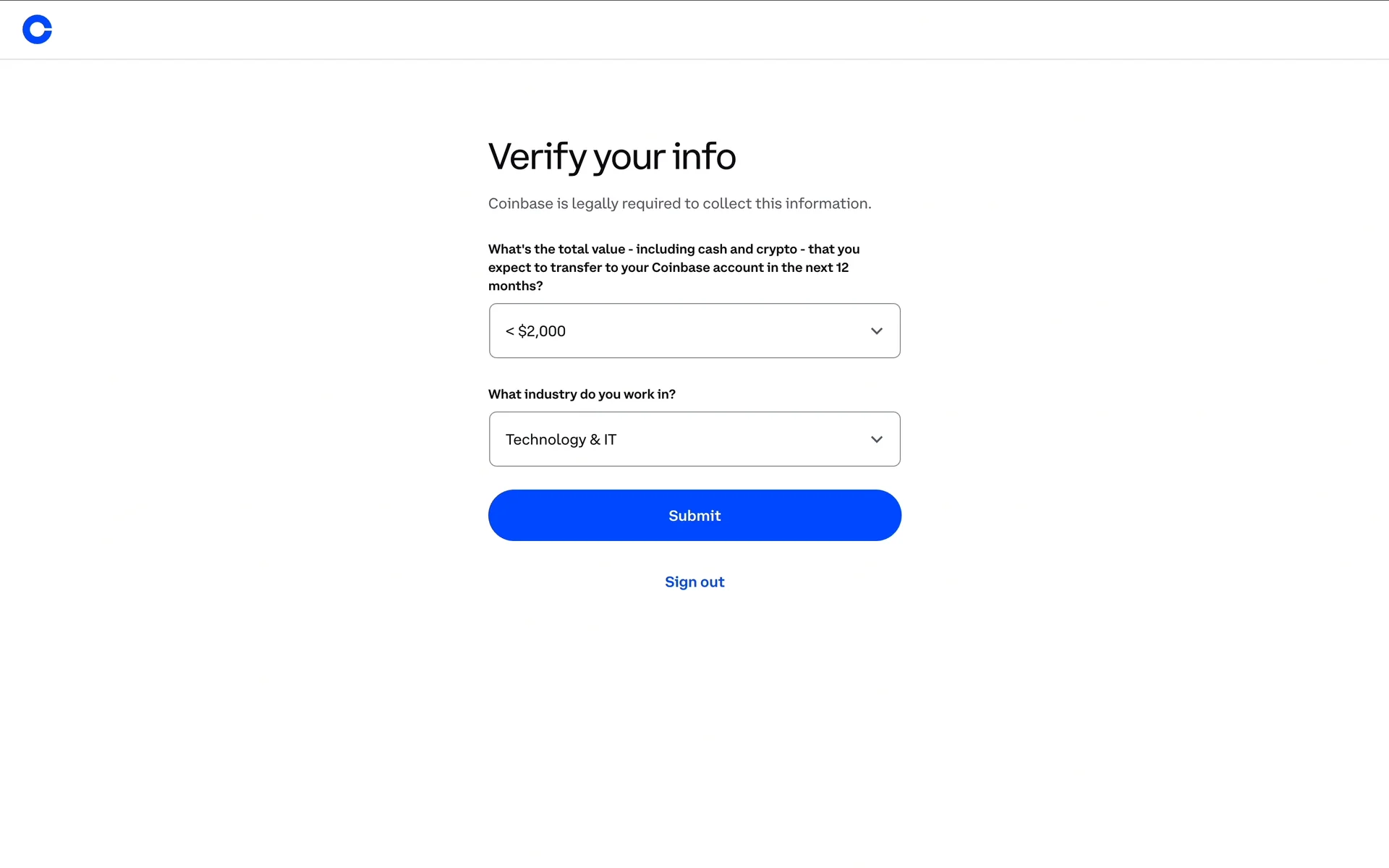This screenshot has height=868, width=1389.
Task: Click the Coinbase logo icon
Action: (37, 30)
